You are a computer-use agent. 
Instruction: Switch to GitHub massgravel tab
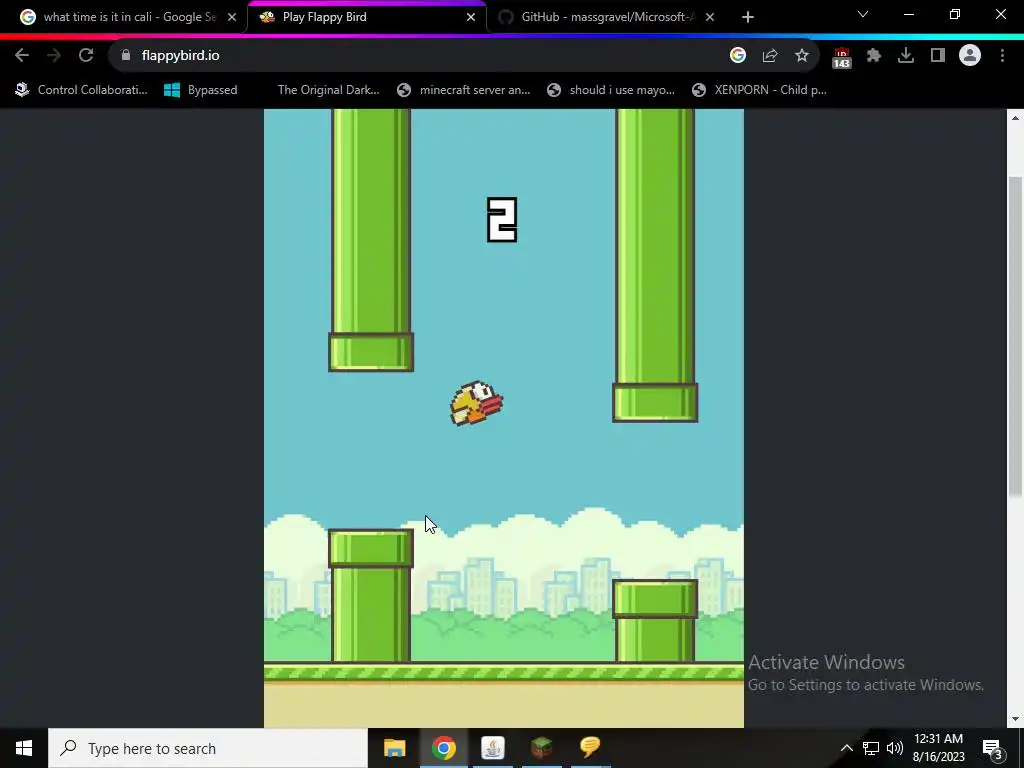[x=606, y=17]
